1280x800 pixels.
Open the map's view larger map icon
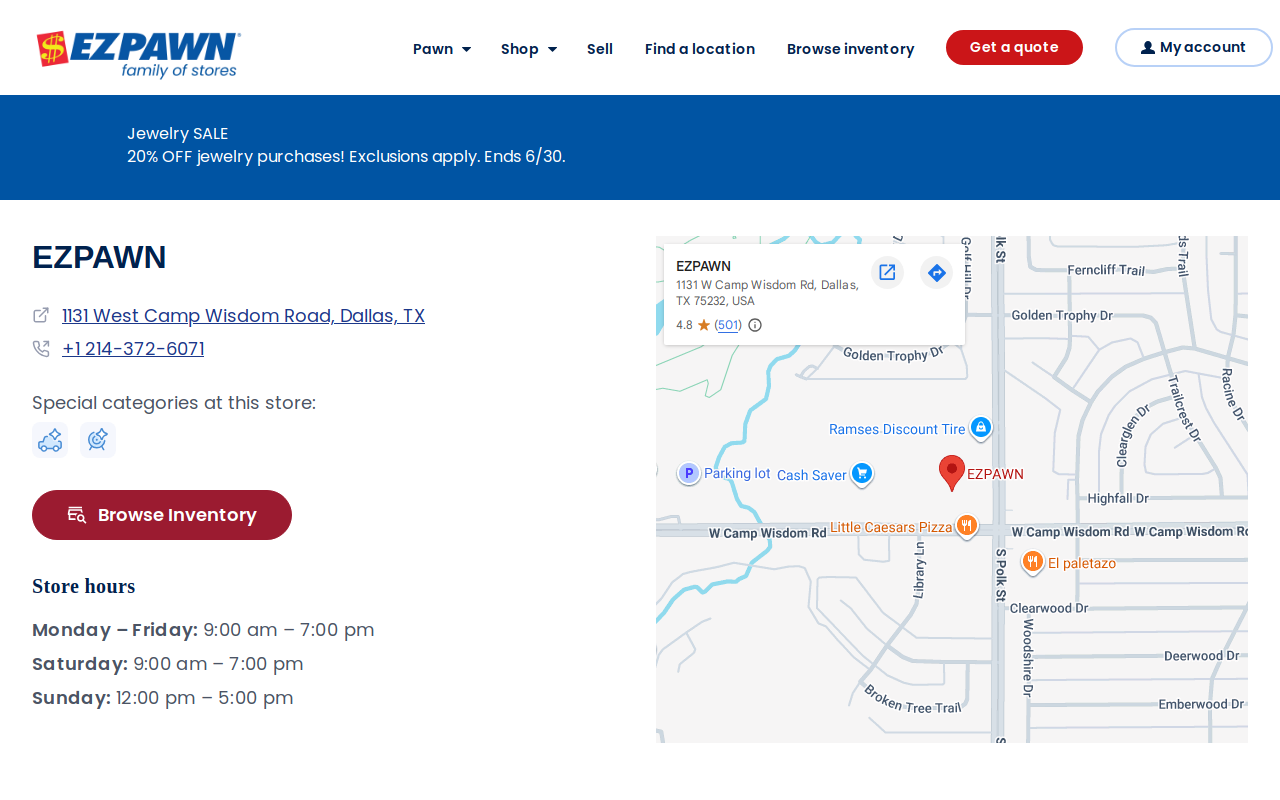(x=887, y=272)
